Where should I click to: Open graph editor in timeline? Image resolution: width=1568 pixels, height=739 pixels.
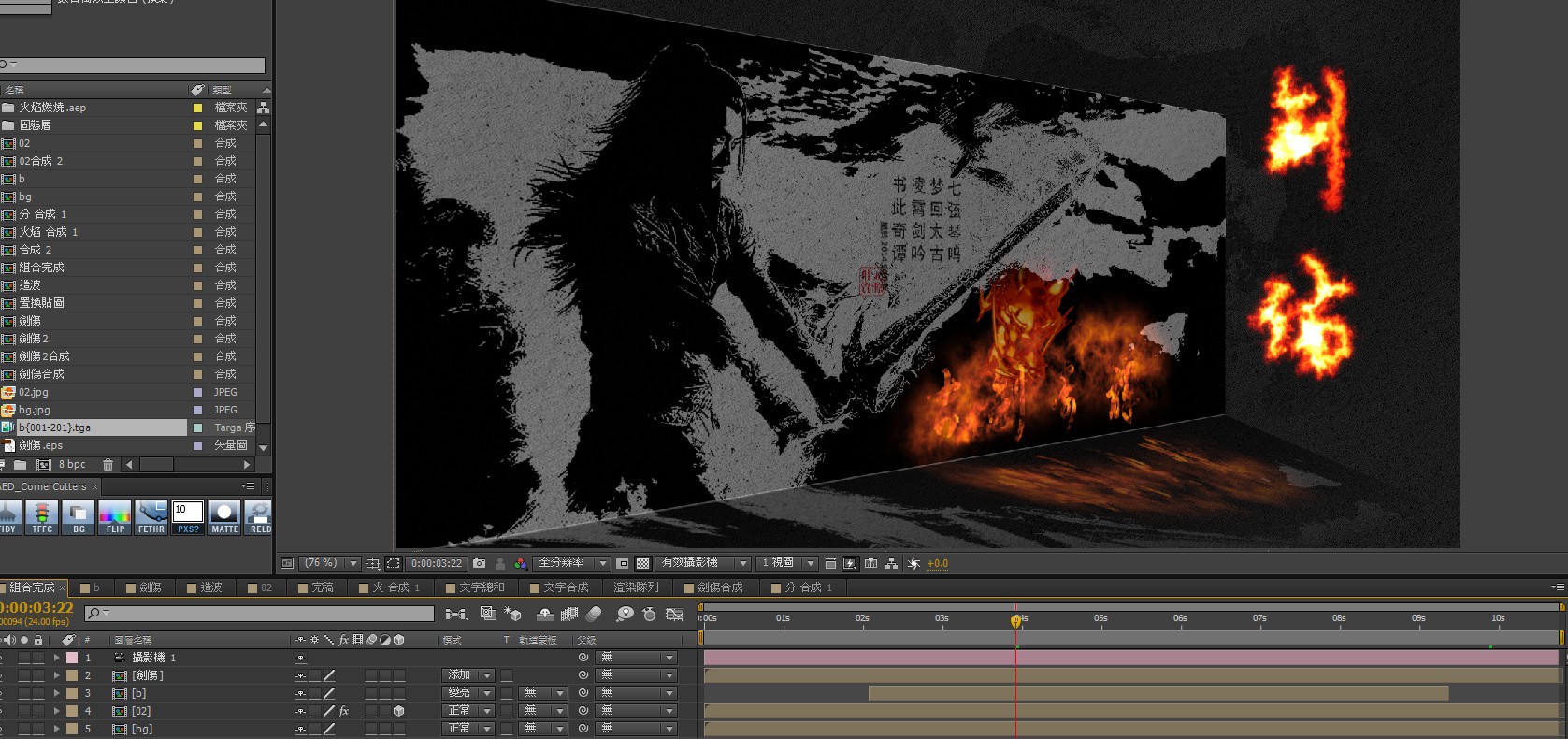(674, 614)
